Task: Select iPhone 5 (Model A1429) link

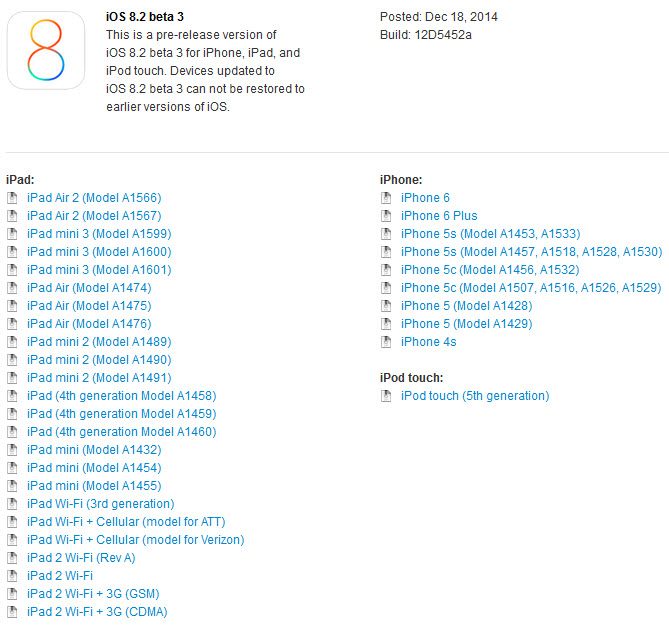Action: click(x=467, y=324)
